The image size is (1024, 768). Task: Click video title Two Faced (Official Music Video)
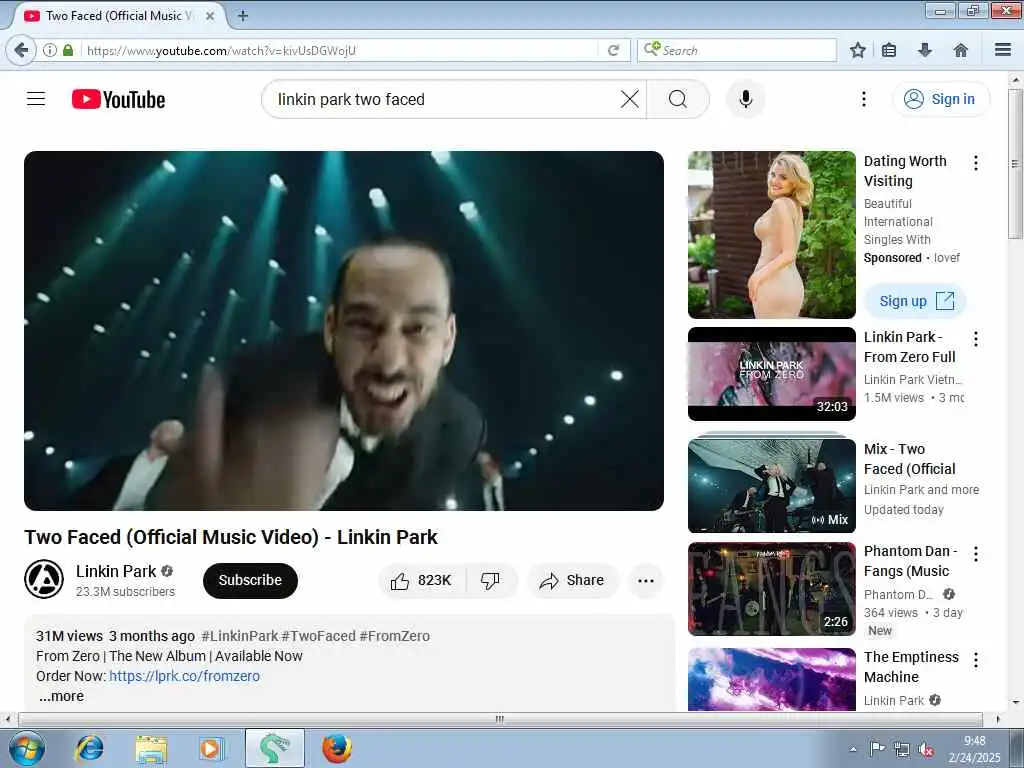(231, 537)
